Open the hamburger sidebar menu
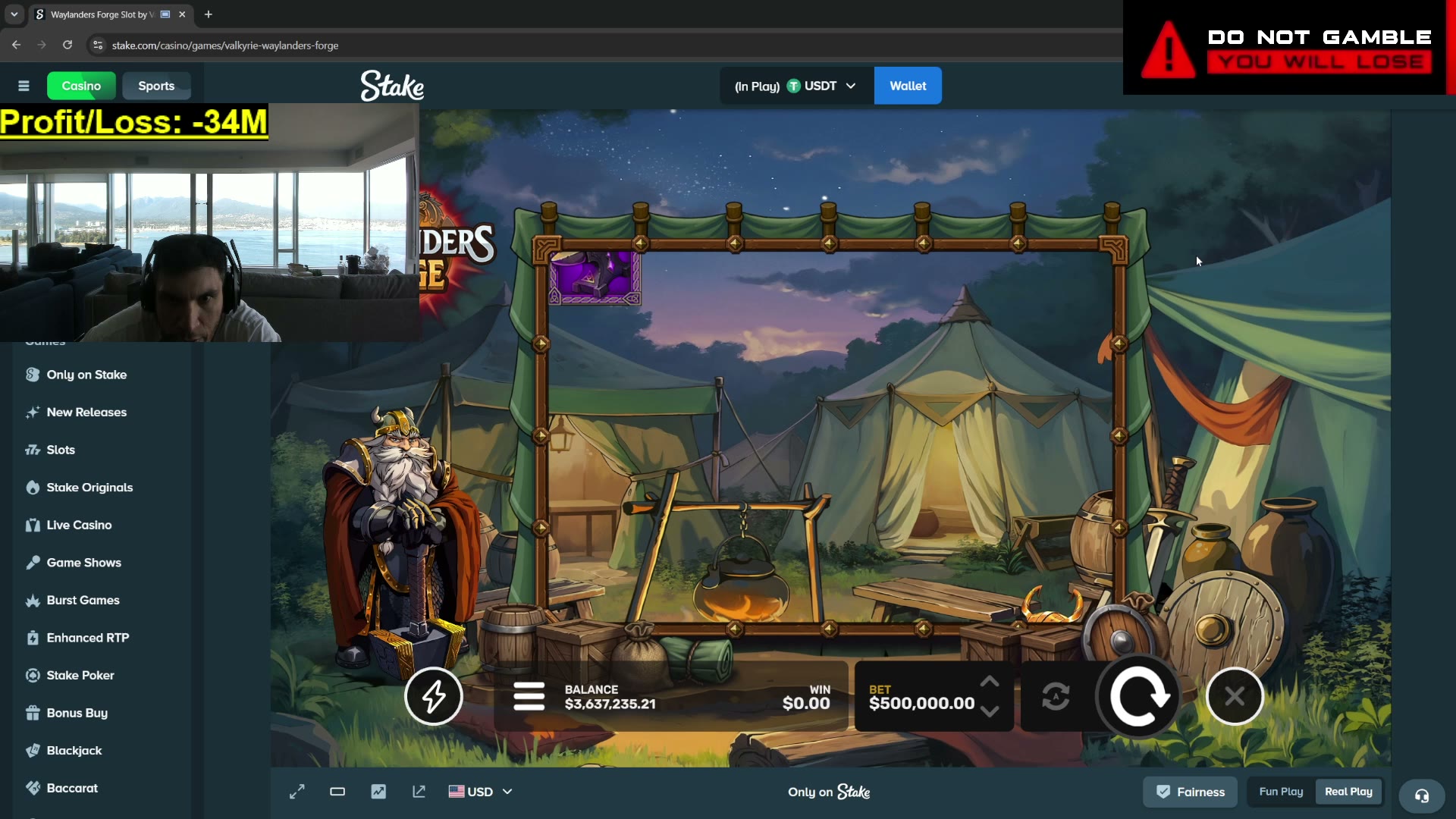 24,86
